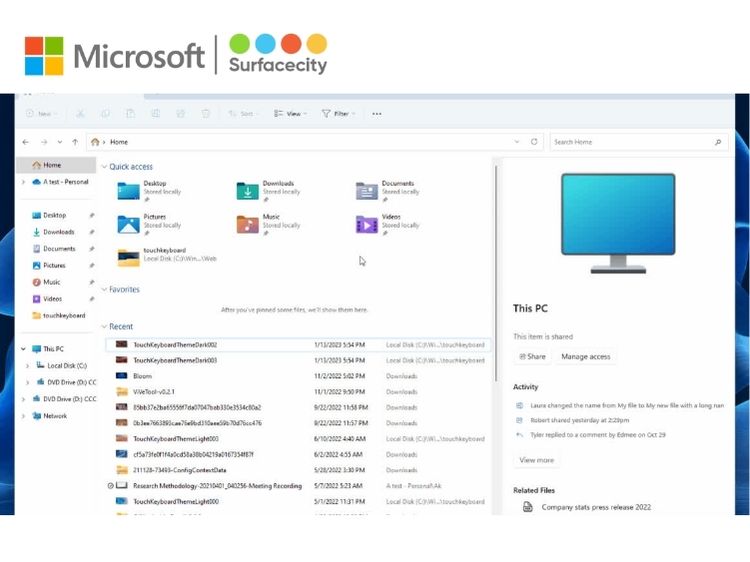750x562 pixels.
Task: Collapse the Recent section
Action: [x=103, y=327]
